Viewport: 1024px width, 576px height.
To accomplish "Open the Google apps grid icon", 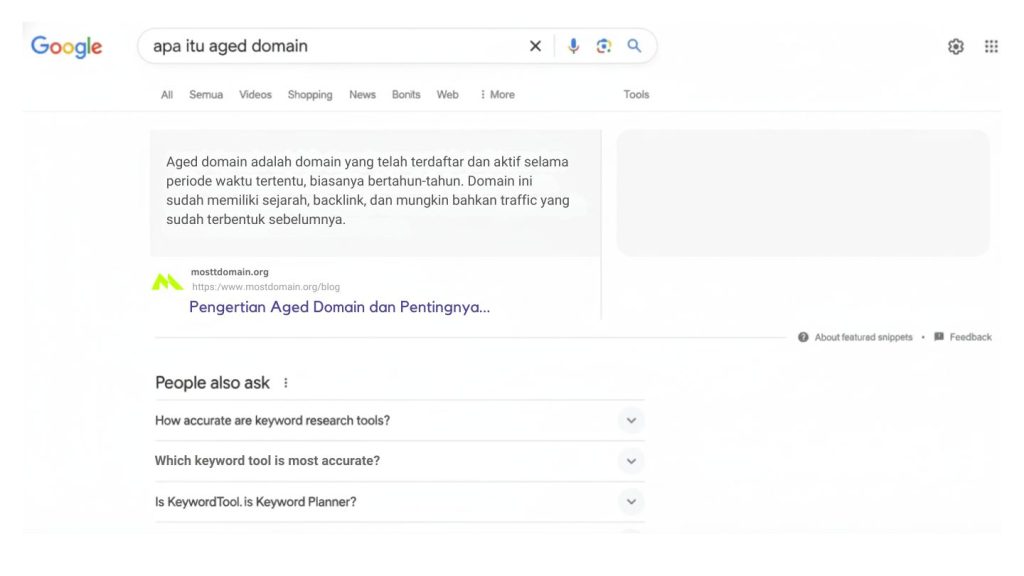I will coord(991,46).
